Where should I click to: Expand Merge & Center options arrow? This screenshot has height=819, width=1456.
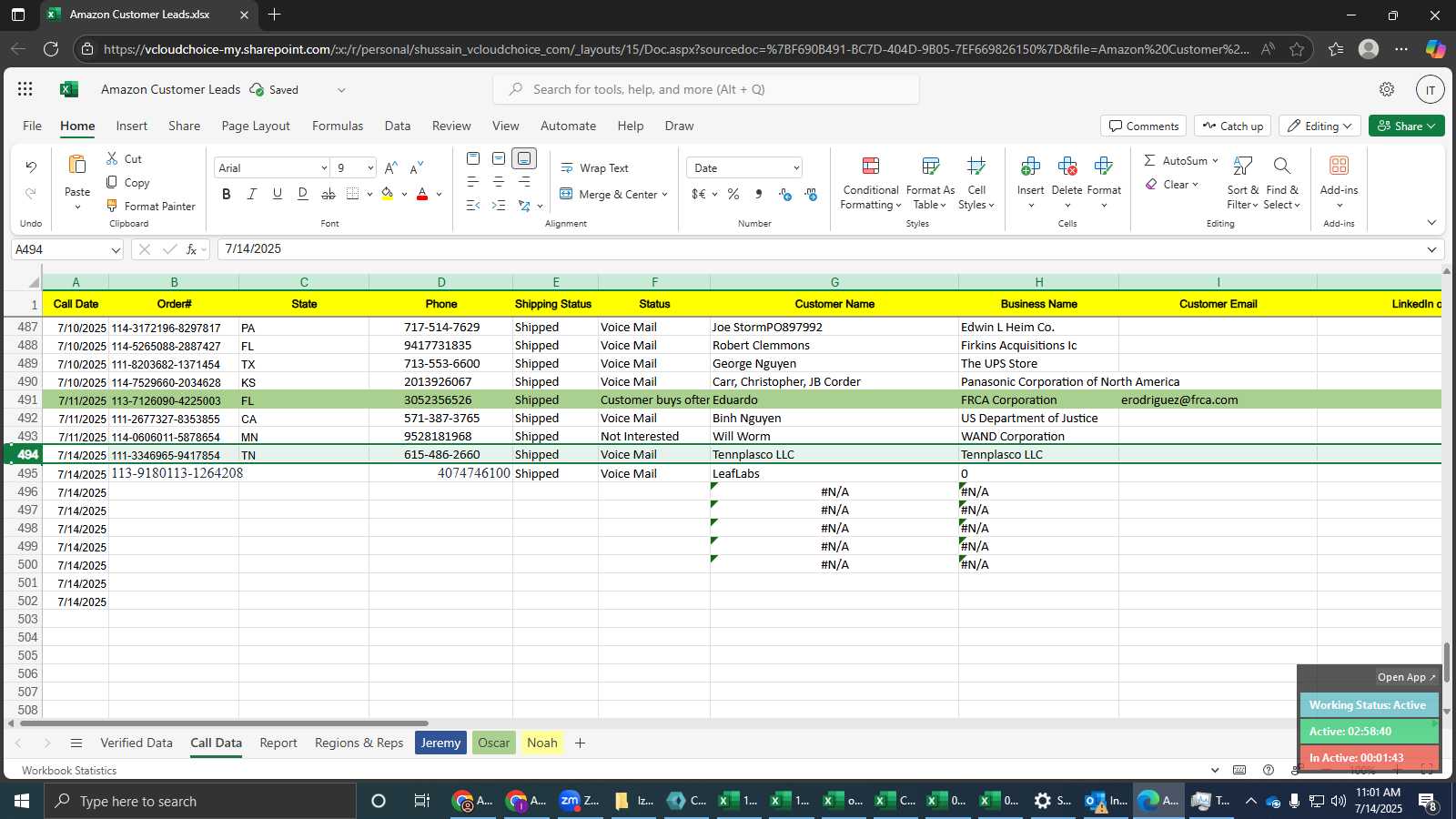pyautogui.click(x=665, y=195)
